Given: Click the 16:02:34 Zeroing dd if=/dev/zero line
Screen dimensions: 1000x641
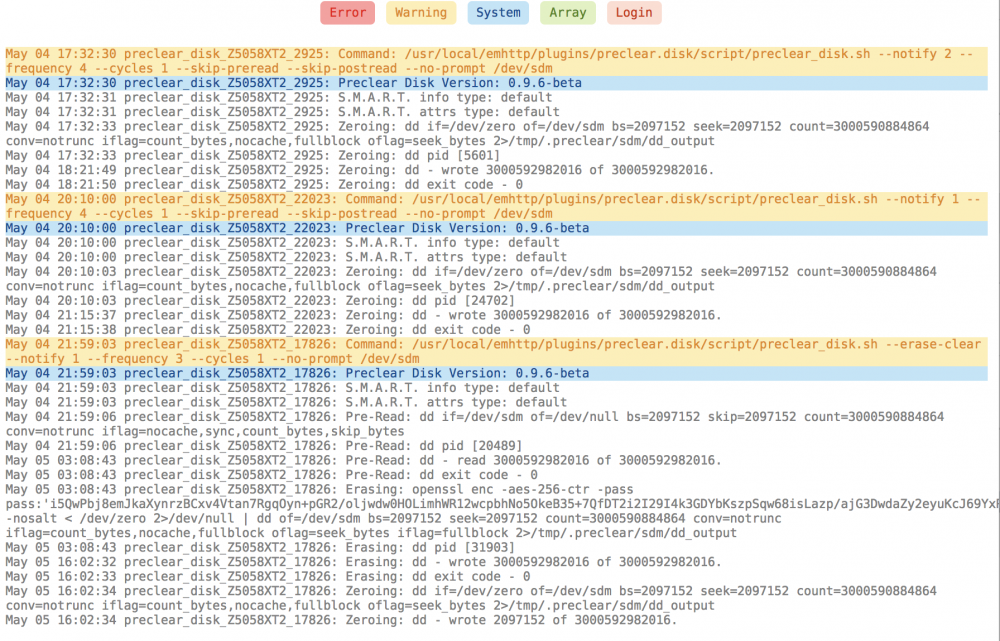Looking at the screenshot, I should [x=471, y=598].
